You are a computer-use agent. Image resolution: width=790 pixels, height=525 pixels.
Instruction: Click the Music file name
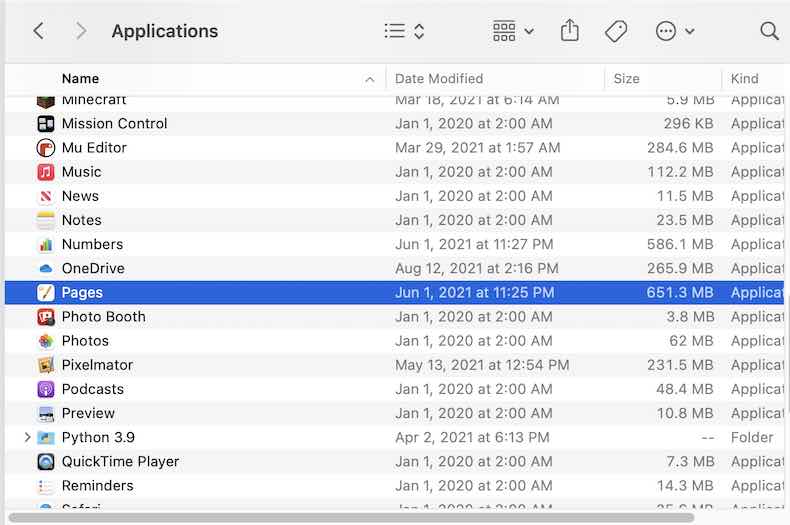81,172
